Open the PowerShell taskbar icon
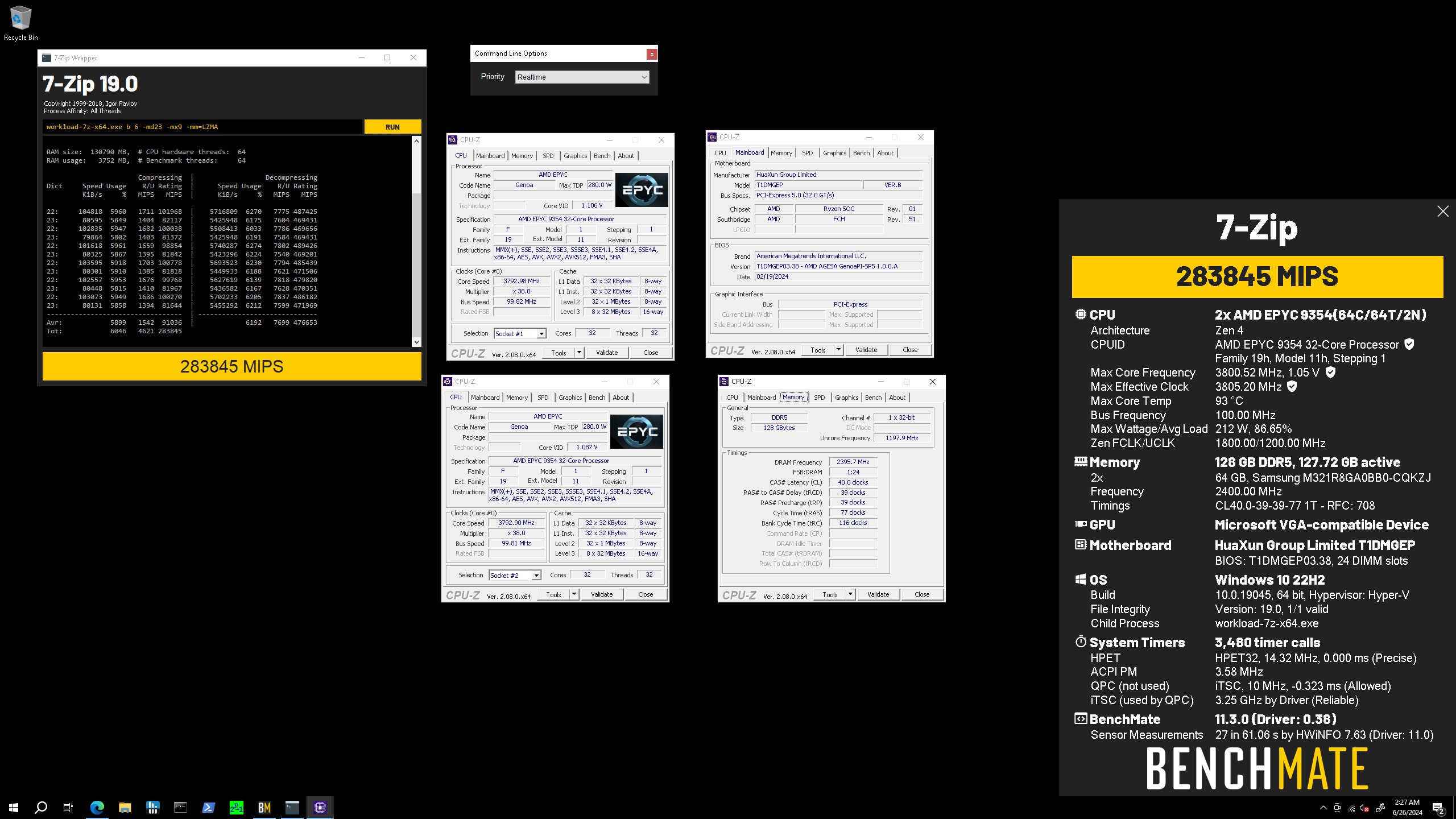 tap(208, 807)
